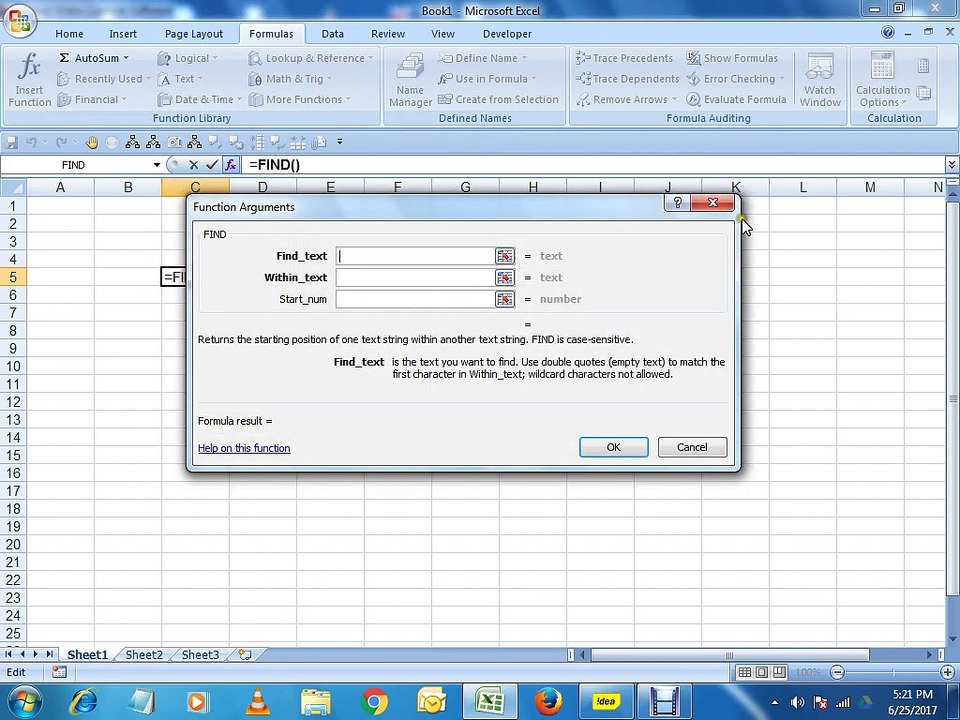Cancel the formula entry with X

193,165
